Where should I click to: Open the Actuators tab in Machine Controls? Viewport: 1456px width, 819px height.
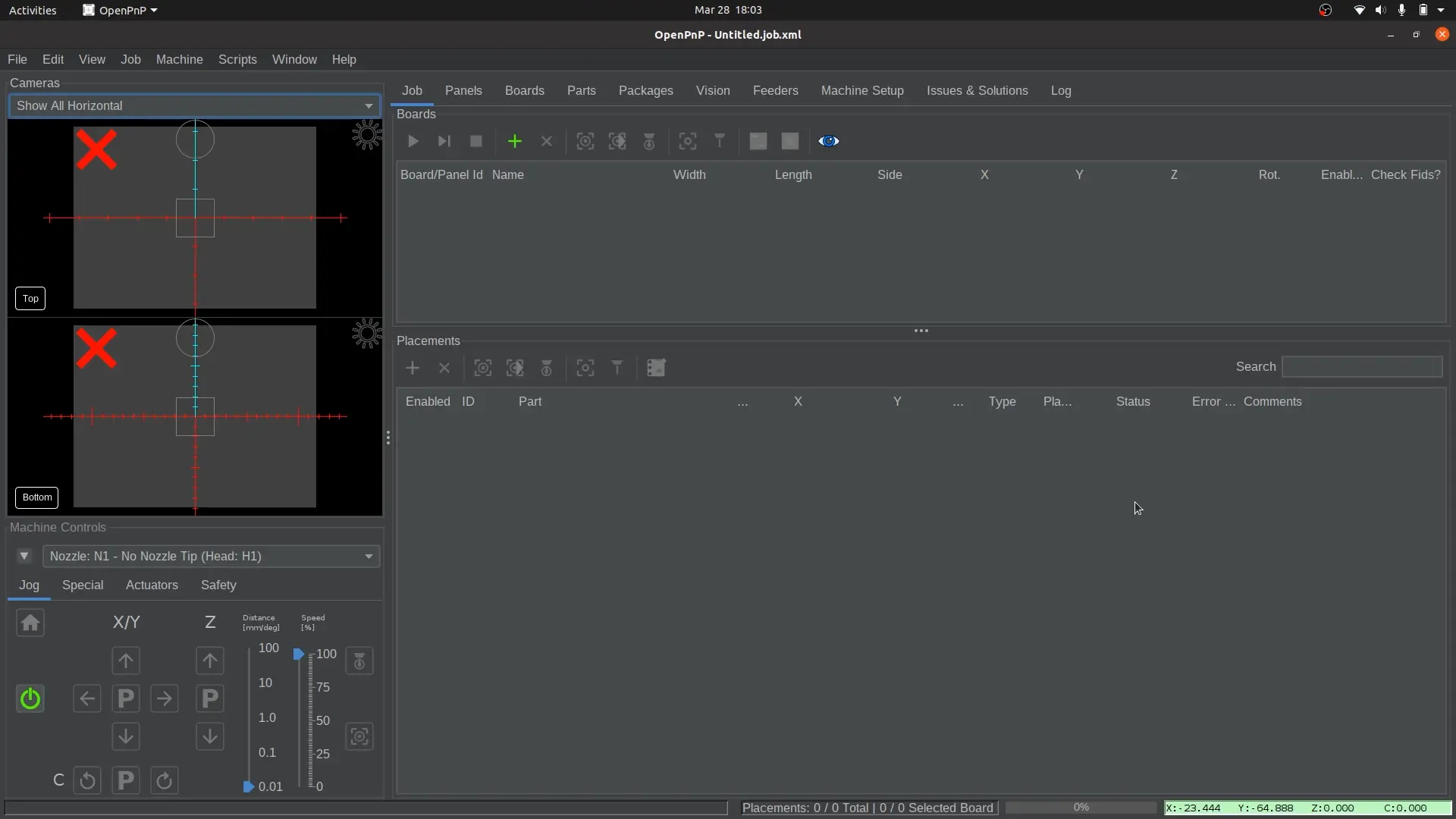coord(152,585)
